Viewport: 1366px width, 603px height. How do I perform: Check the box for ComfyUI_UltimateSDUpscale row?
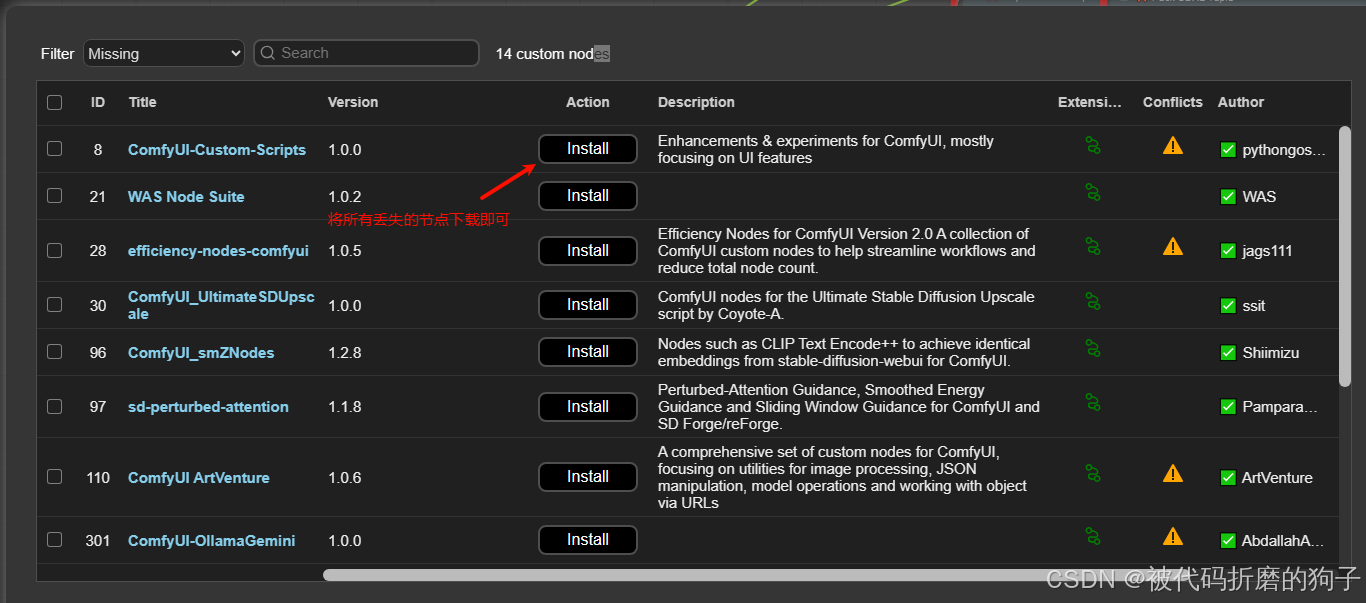[54, 304]
